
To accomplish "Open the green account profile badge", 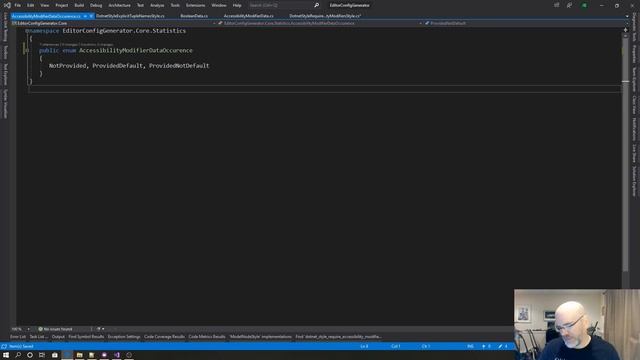I will [584, 5].
